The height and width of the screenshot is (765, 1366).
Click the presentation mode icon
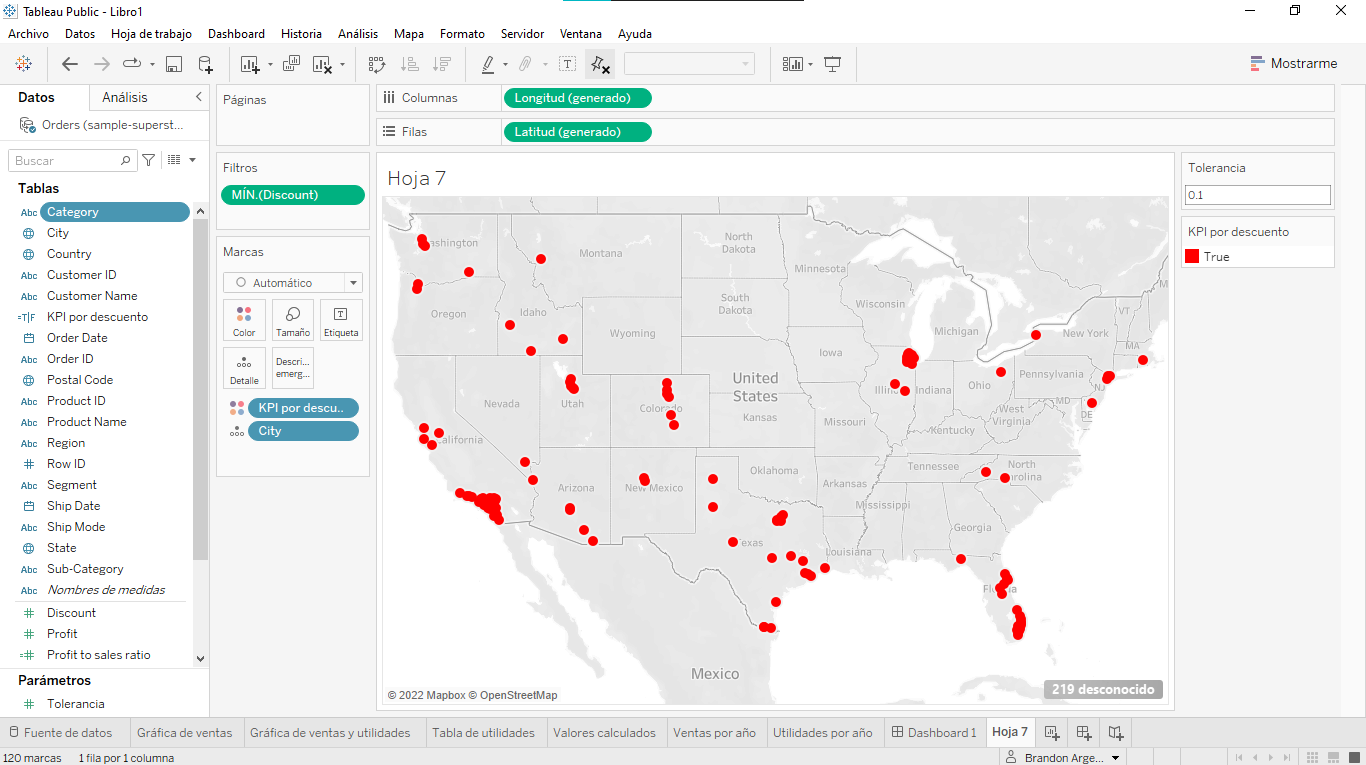tap(832, 64)
